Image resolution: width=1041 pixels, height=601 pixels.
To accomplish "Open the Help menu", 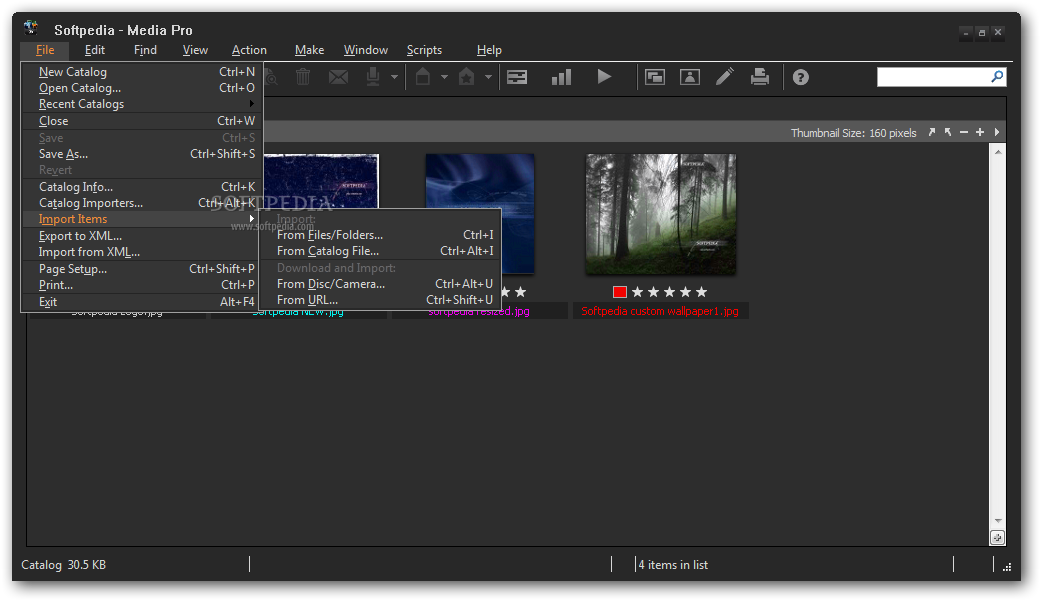I will click(489, 50).
